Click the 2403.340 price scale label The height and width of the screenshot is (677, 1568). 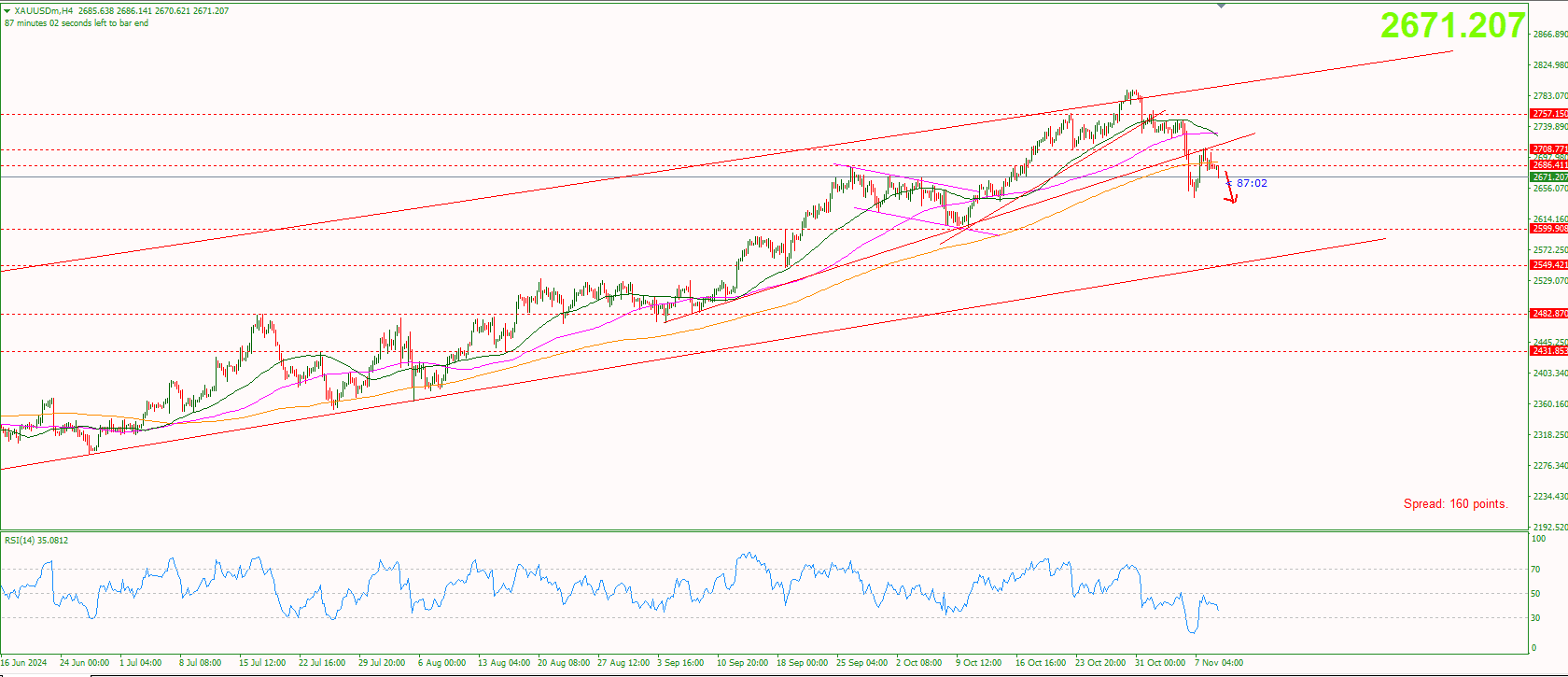(1550, 374)
